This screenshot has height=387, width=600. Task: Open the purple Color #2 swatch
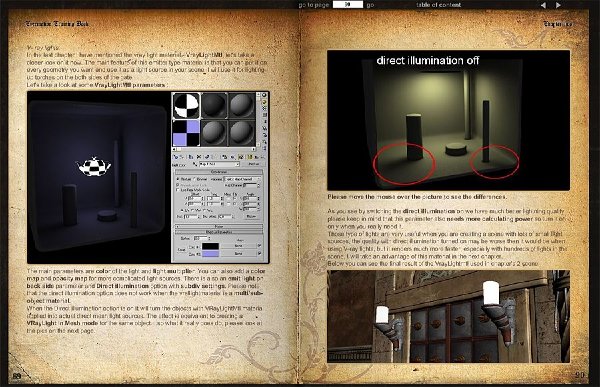point(210,254)
